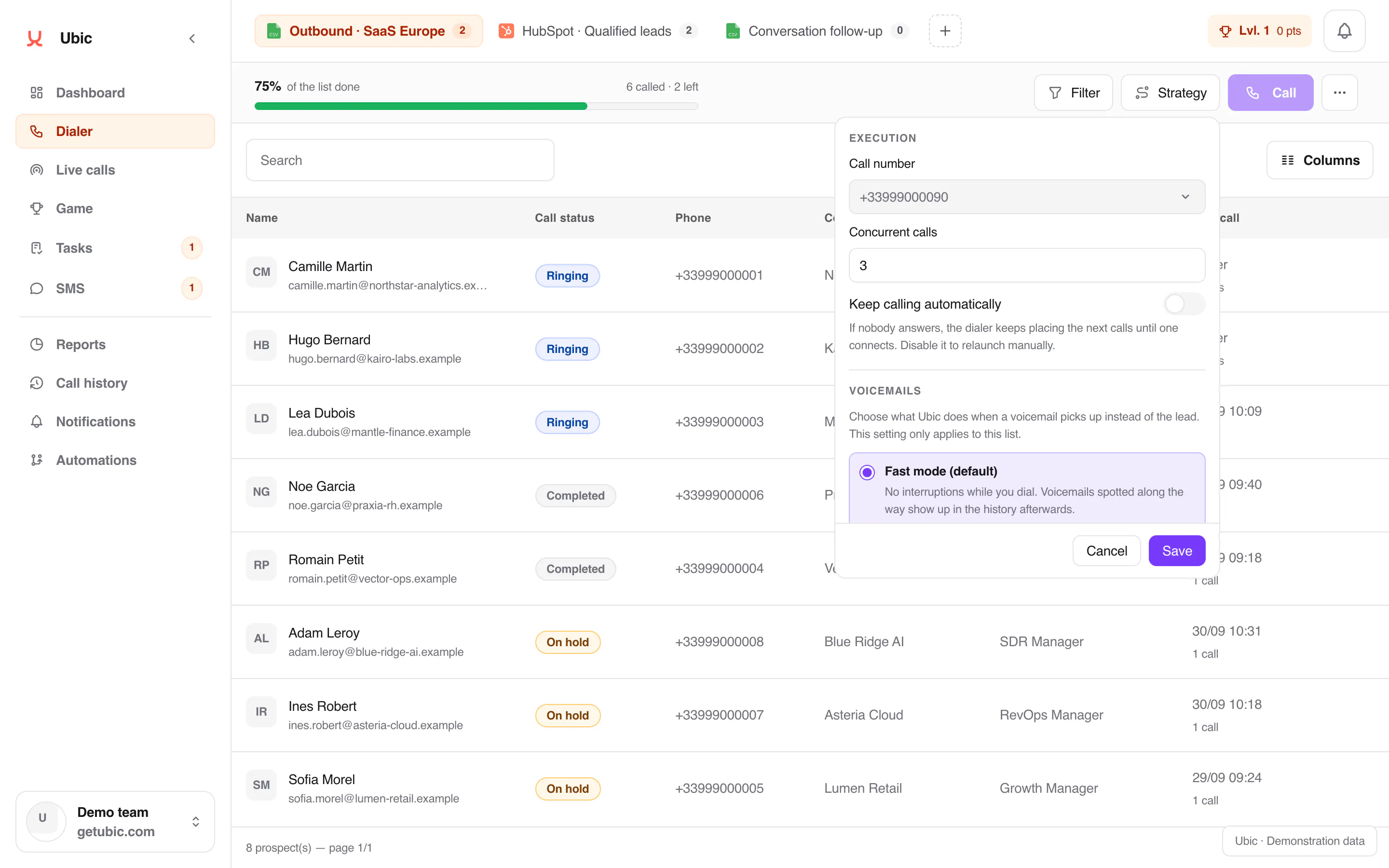The image size is (1389, 868).
Task: Open SMS messages
Action: tap(115, 288)
